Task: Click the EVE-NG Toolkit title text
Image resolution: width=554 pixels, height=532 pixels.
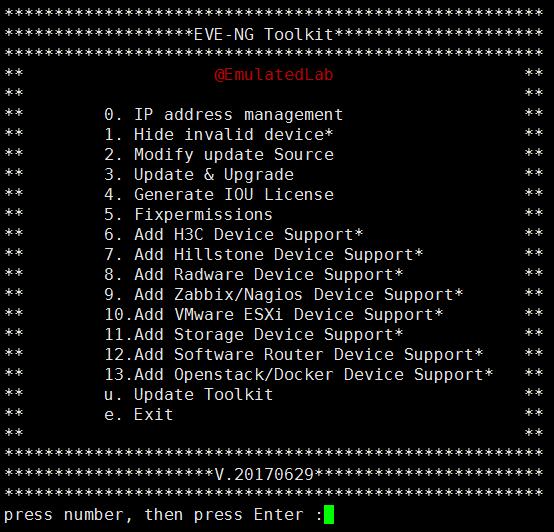Action: coord(264,35)
